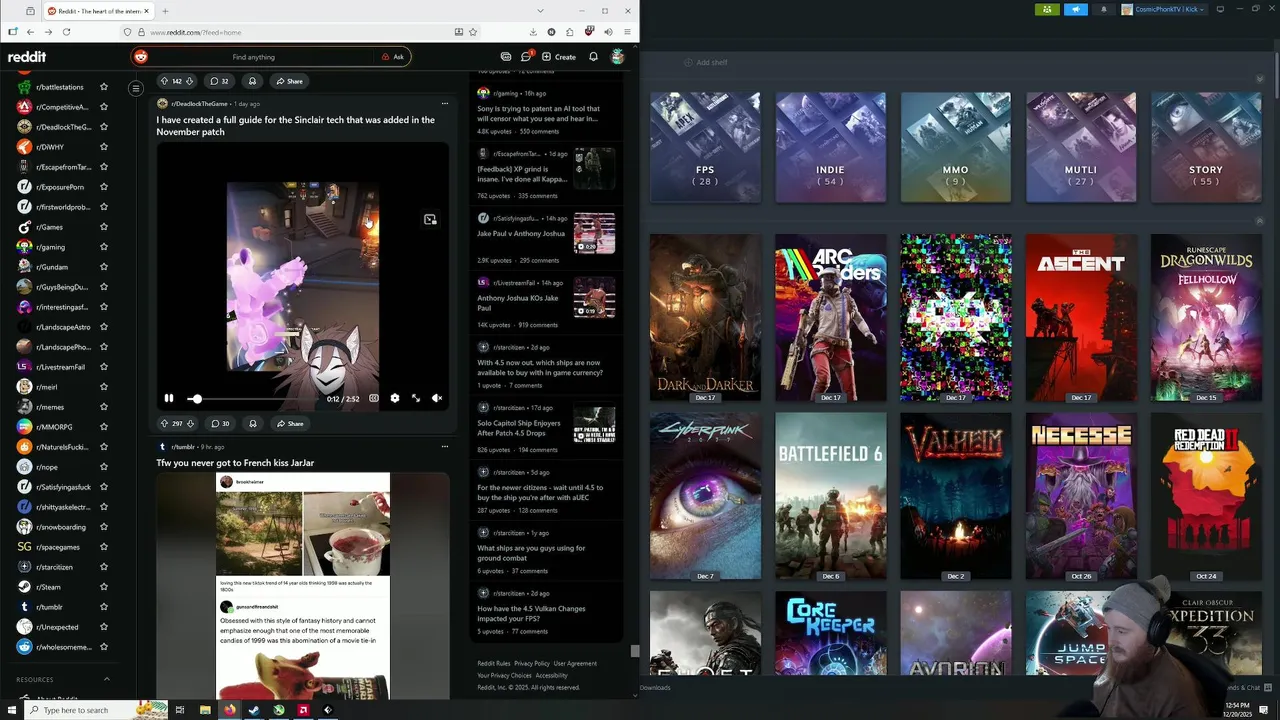
Task: Toggle the Reddit sidebar collapse button
Action: [x=136, y=88]
